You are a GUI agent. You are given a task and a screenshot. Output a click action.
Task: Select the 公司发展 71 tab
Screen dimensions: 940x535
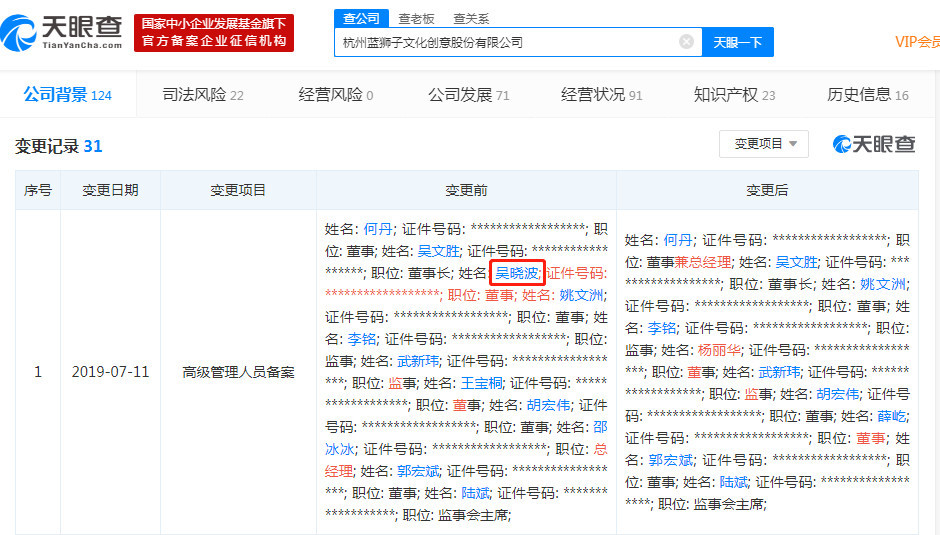tap(469, 95)
